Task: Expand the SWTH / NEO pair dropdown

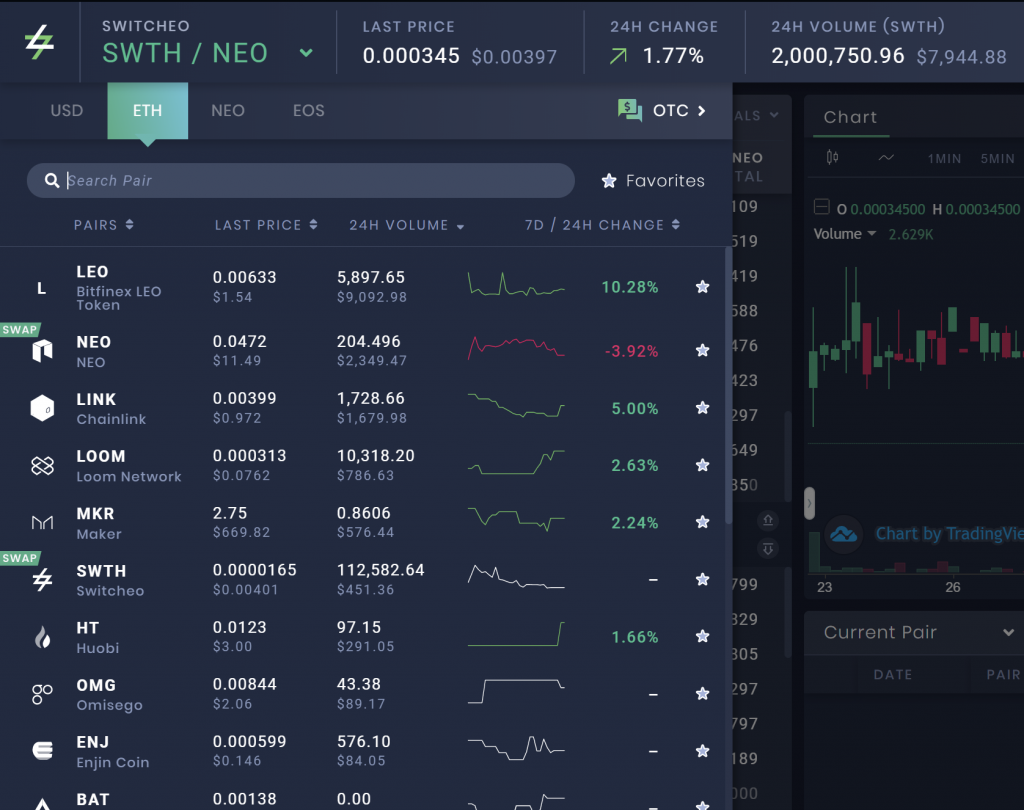Action: [x=306, y=53]
